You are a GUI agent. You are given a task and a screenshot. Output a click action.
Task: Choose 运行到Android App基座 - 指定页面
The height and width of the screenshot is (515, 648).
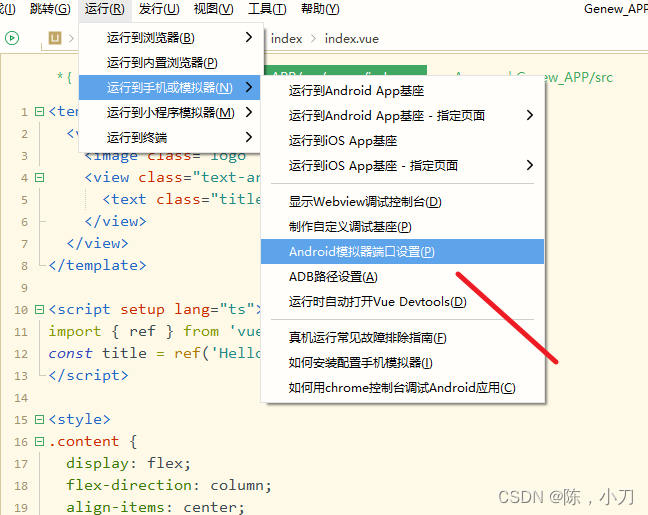[403, 115]
